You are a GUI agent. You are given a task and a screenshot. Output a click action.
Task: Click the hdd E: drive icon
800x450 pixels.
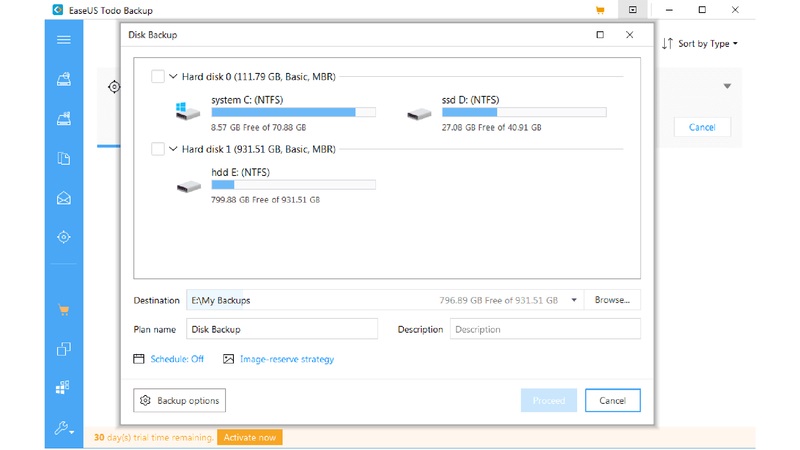[x=189, y=187]
